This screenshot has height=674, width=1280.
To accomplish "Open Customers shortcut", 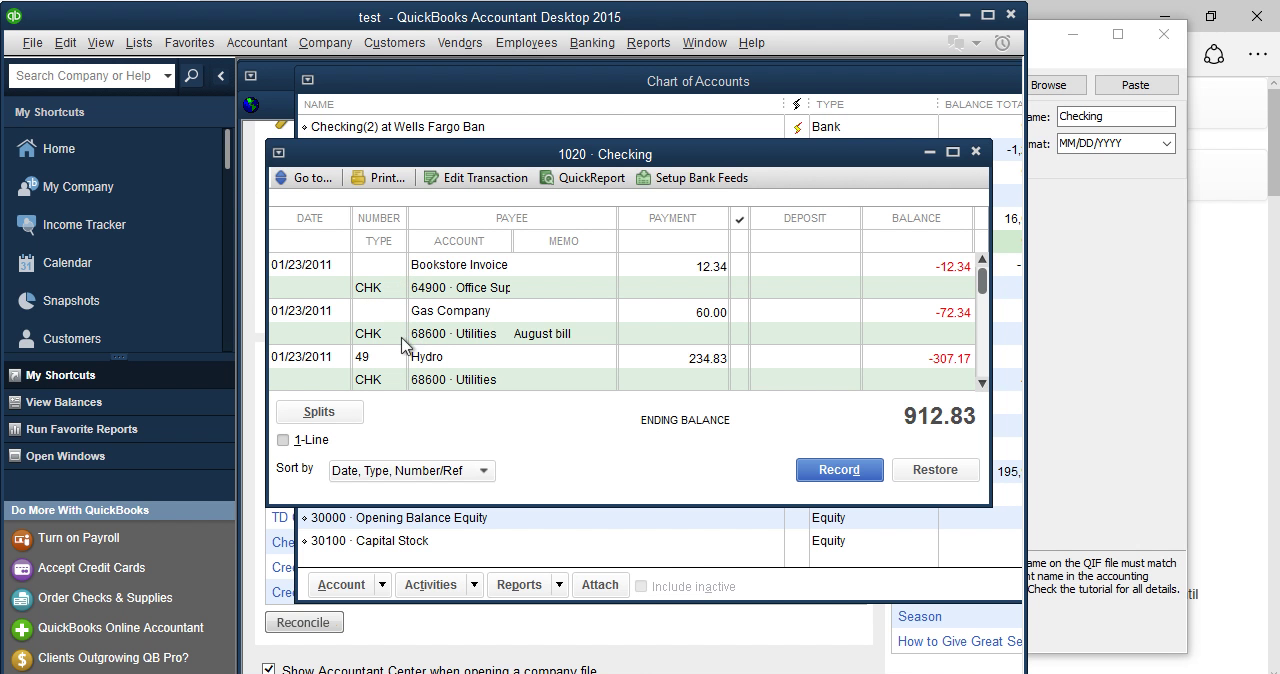I will pyautogui.click(x=71, y=339).
